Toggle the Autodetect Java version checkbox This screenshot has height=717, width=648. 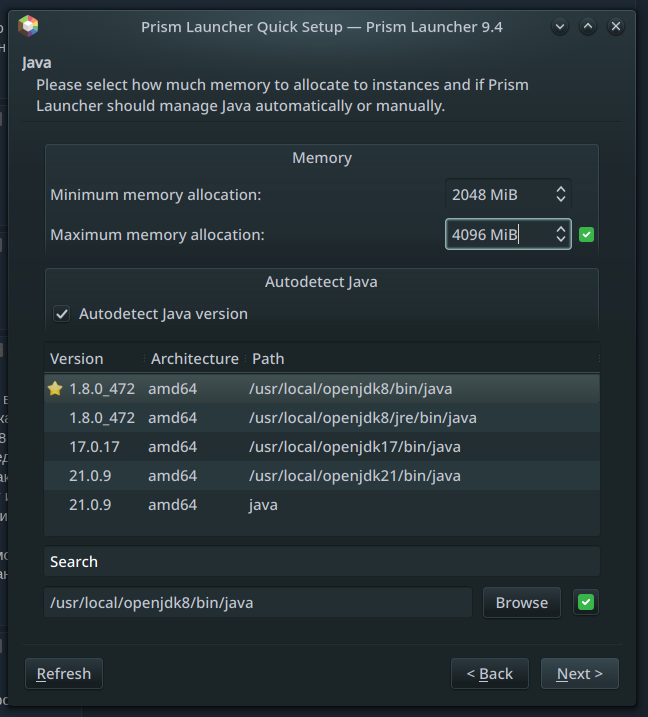[62, 314]
